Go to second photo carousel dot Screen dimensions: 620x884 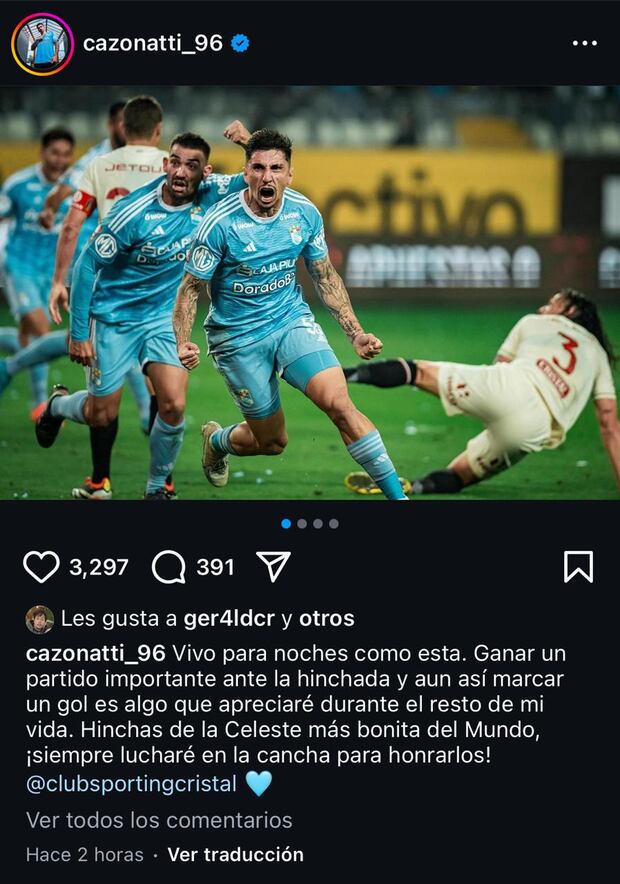(302, 524)
